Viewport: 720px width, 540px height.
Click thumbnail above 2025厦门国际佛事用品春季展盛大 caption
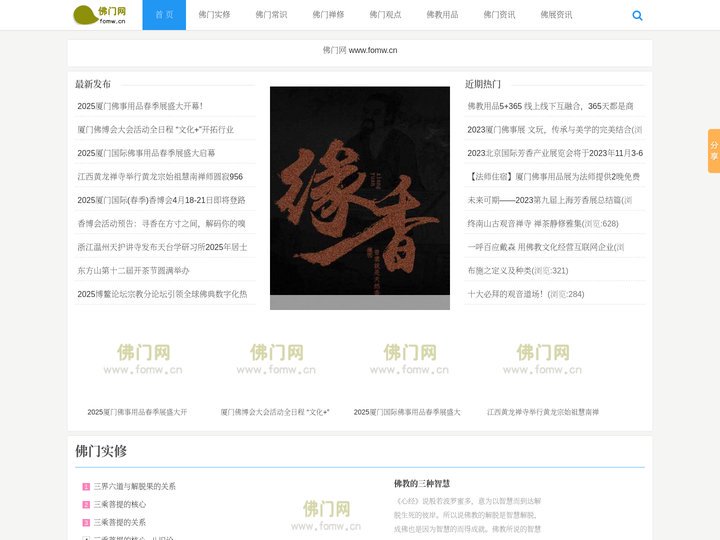[x=410, y=359]
